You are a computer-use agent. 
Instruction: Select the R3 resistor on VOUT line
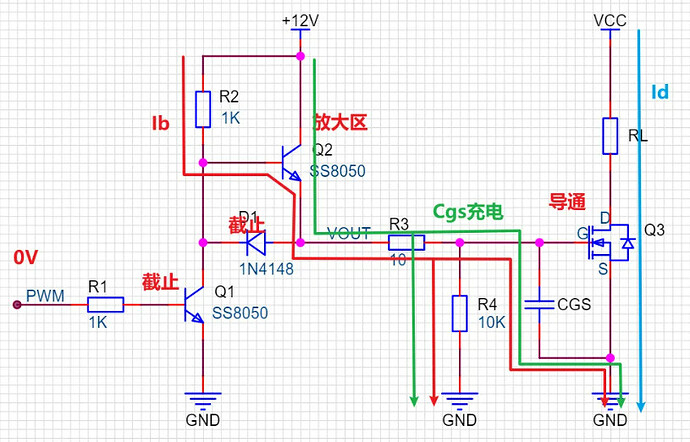[407, 242]
